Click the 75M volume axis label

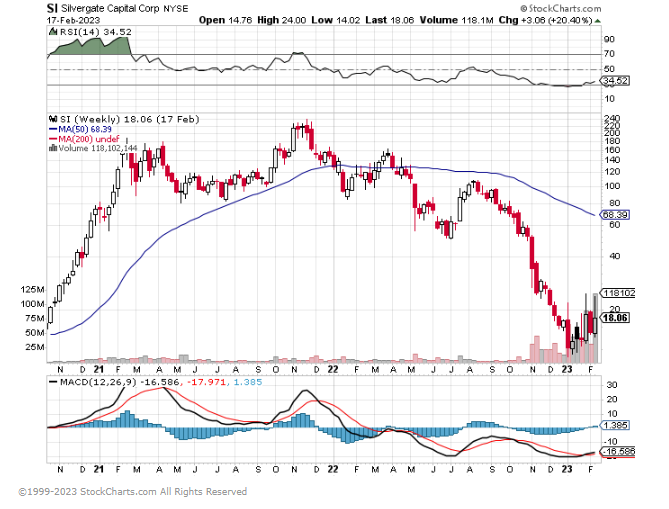(x=35, y=318)
